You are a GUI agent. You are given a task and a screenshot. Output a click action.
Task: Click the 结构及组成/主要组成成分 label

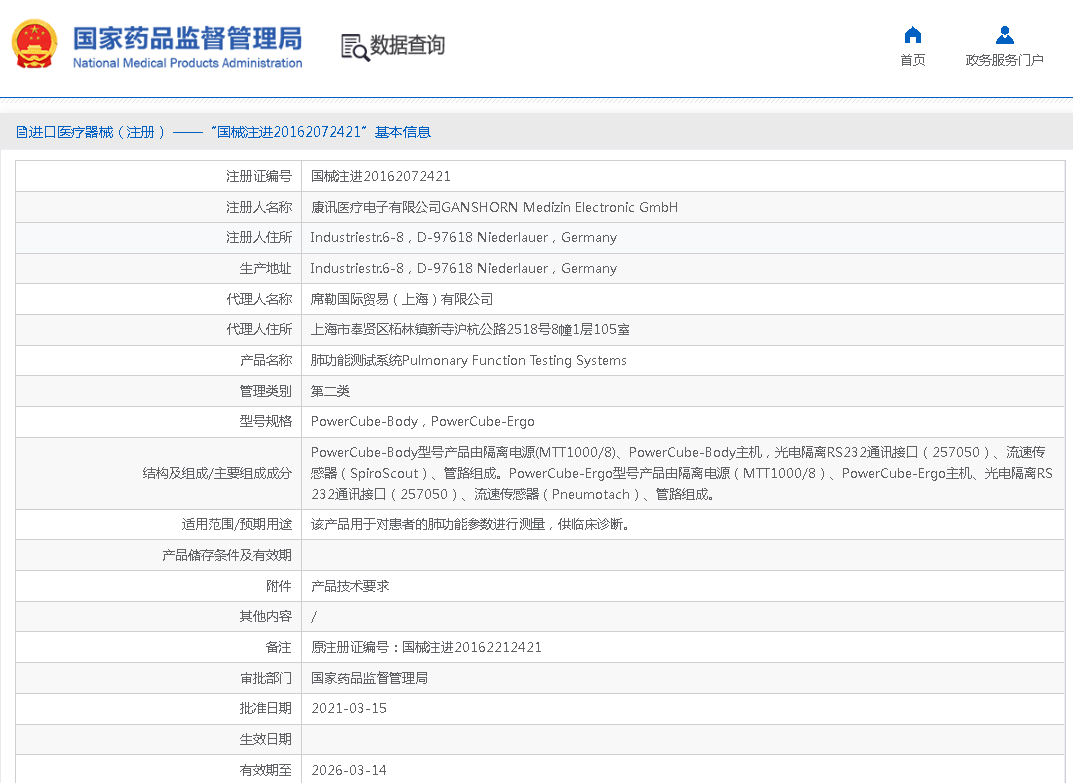tap(217, 473)
